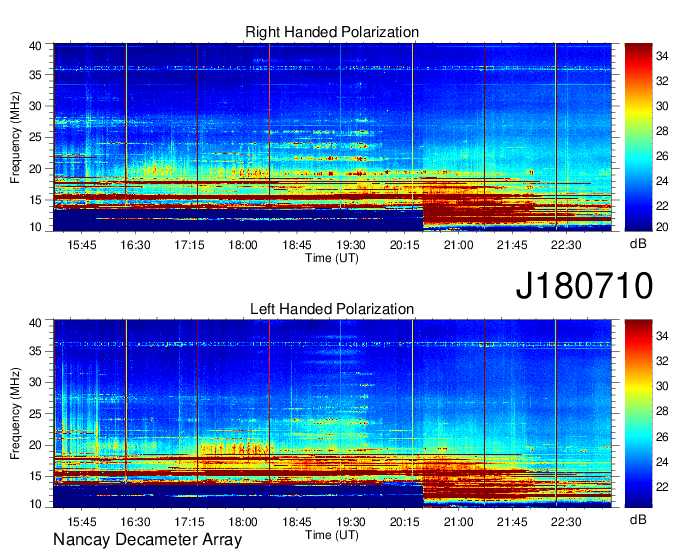Screen dimensions: 680x552
Task: Click the right-handed spectrogram image
Action: (332, 137)
